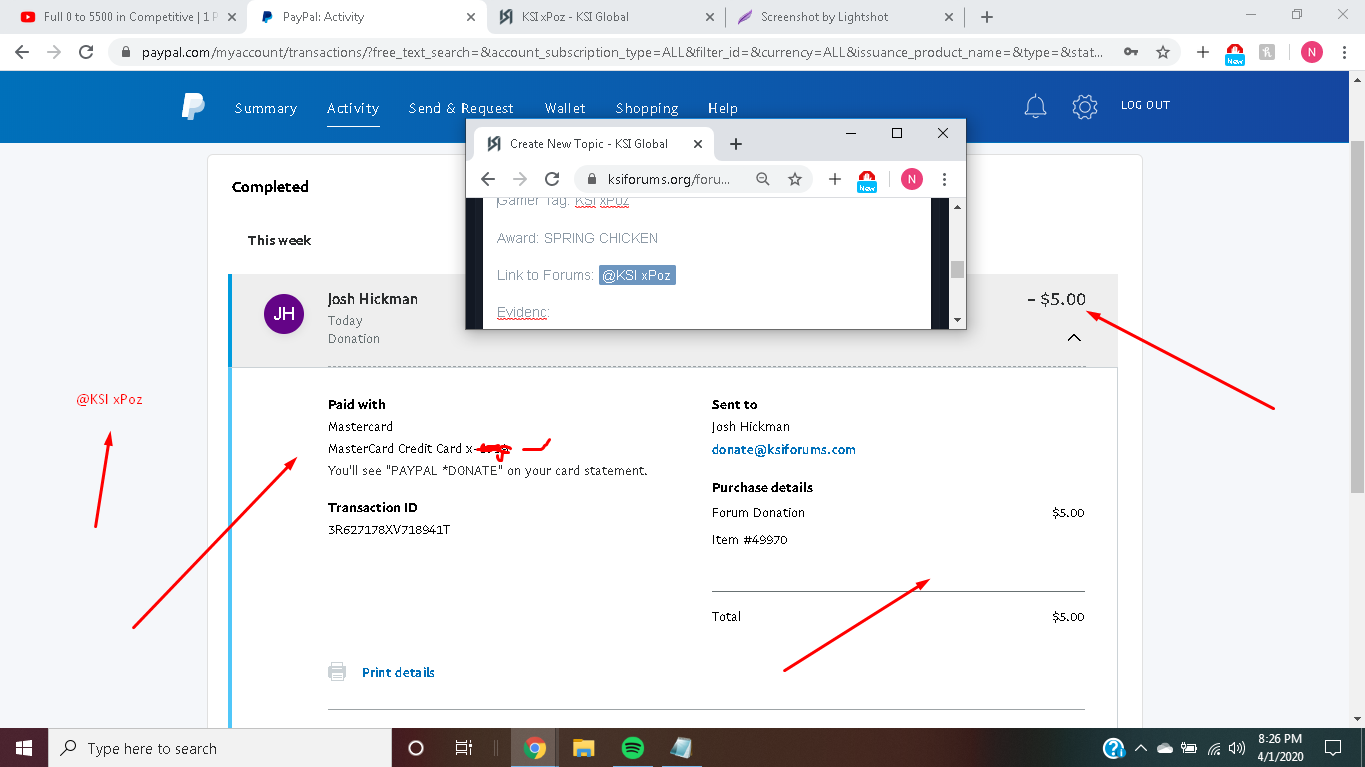
Task: Click the printer icon beside Print details
Action: 337,672
